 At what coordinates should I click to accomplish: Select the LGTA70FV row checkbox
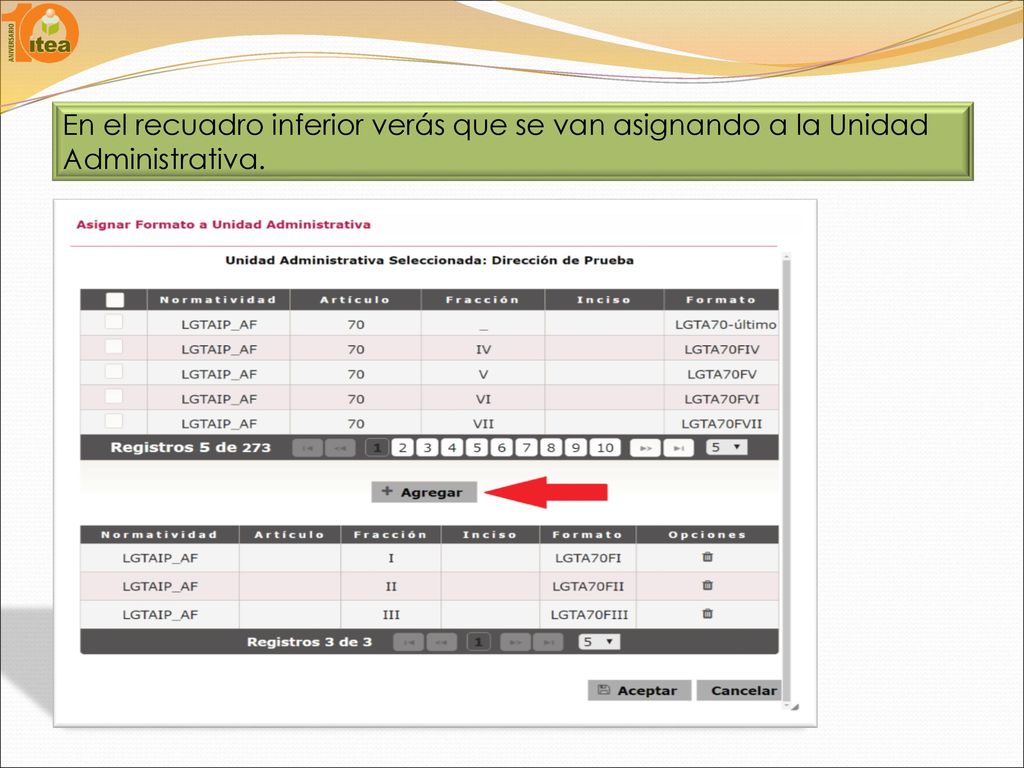(114, 371)
